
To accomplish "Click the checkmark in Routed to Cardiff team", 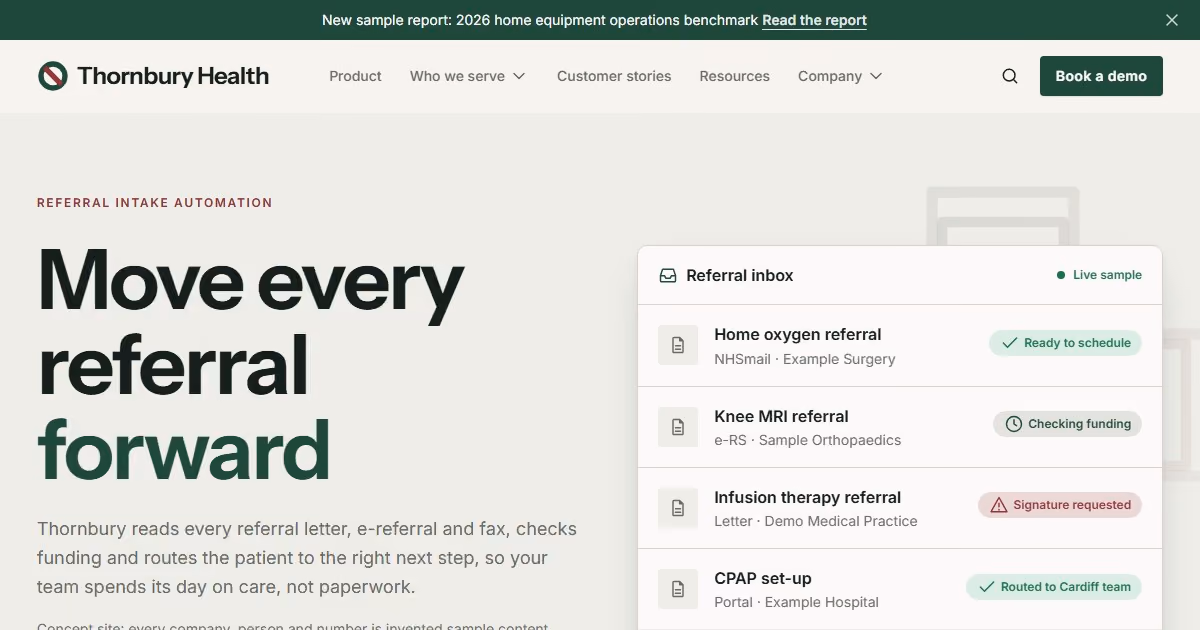I will pos(987,587).
